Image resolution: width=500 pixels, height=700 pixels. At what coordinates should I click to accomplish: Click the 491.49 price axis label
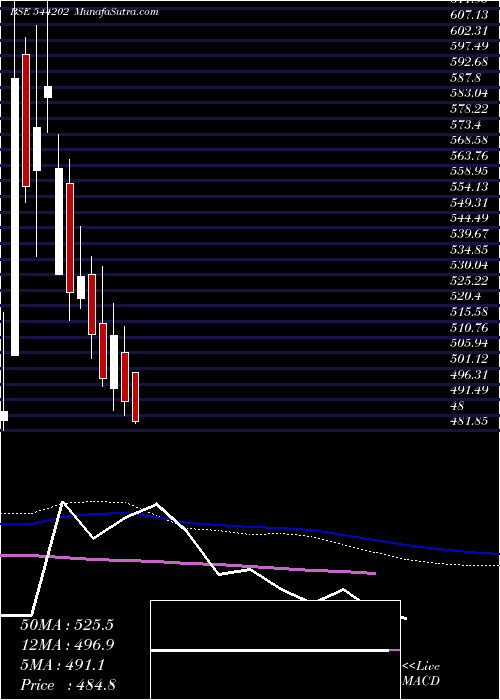pos(469,390)
